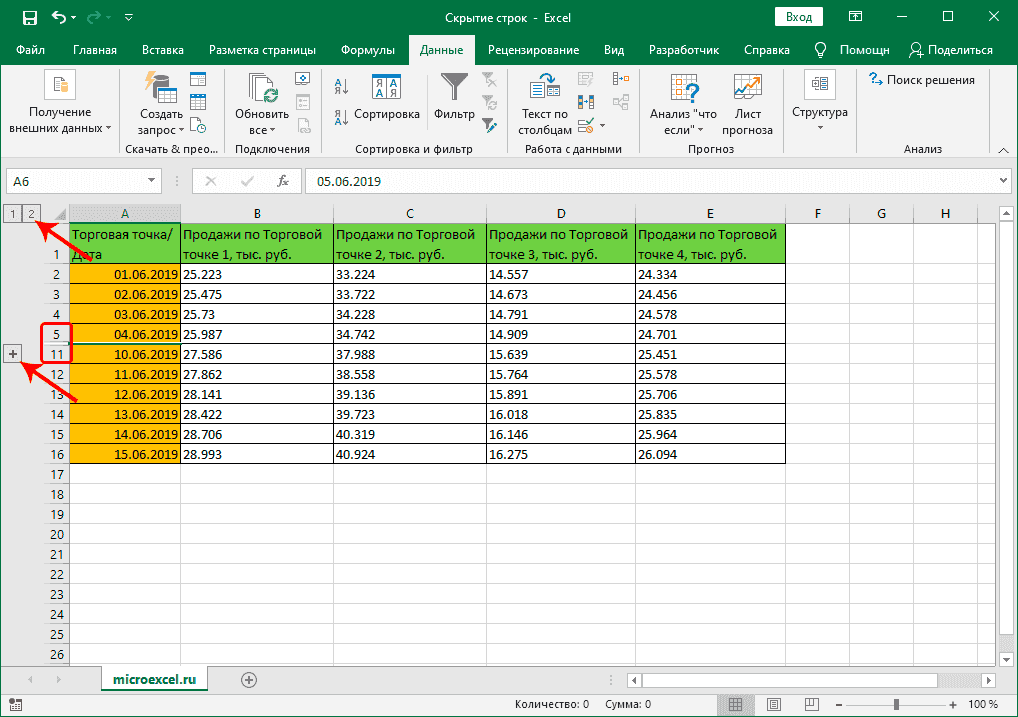Switch to Normal view in status bar
1018x717 pixels.
coord(734,705)
